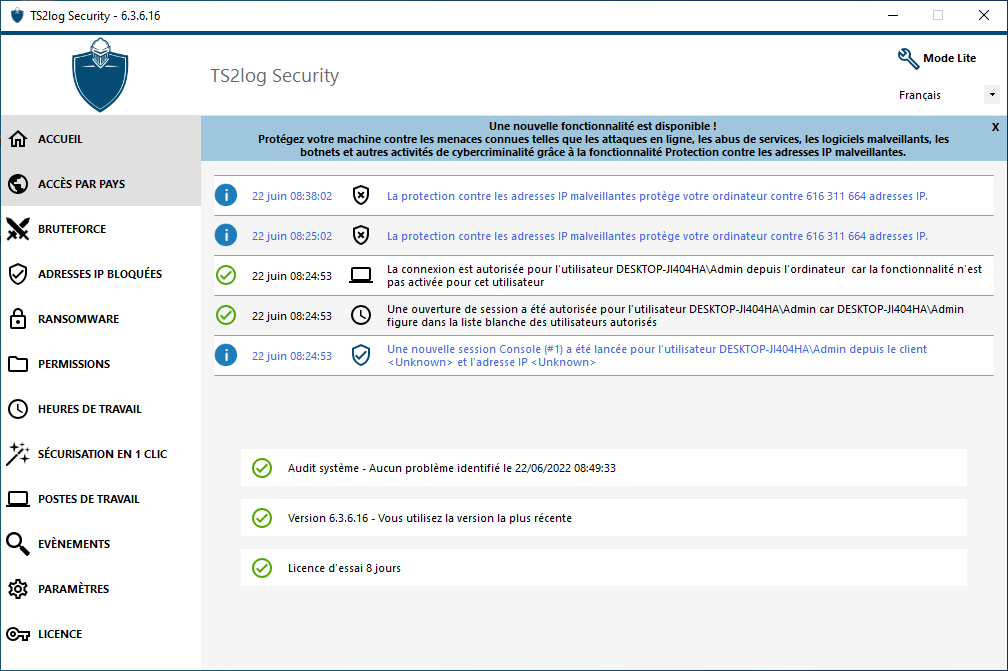This screenshot has height=671, width=1008.
Task: Click the 22 juin 08:38:02 timestamp
Action: pos(292,196)
